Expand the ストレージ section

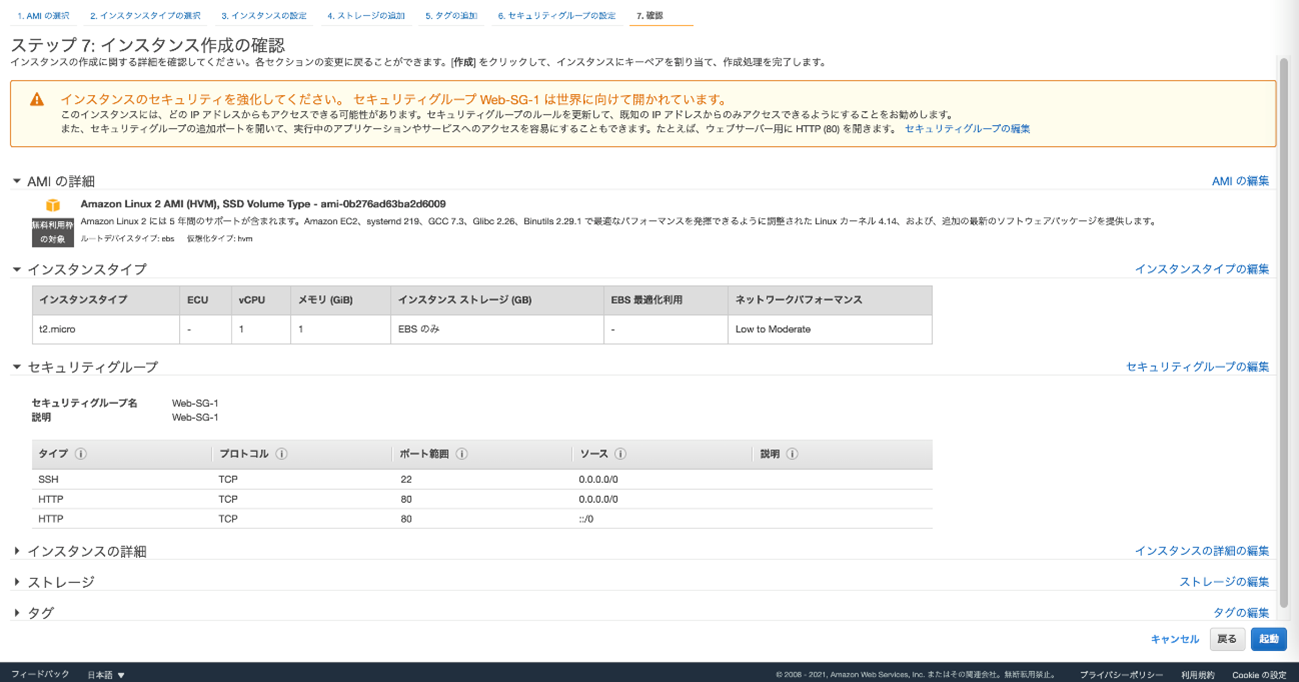(17, 582)
